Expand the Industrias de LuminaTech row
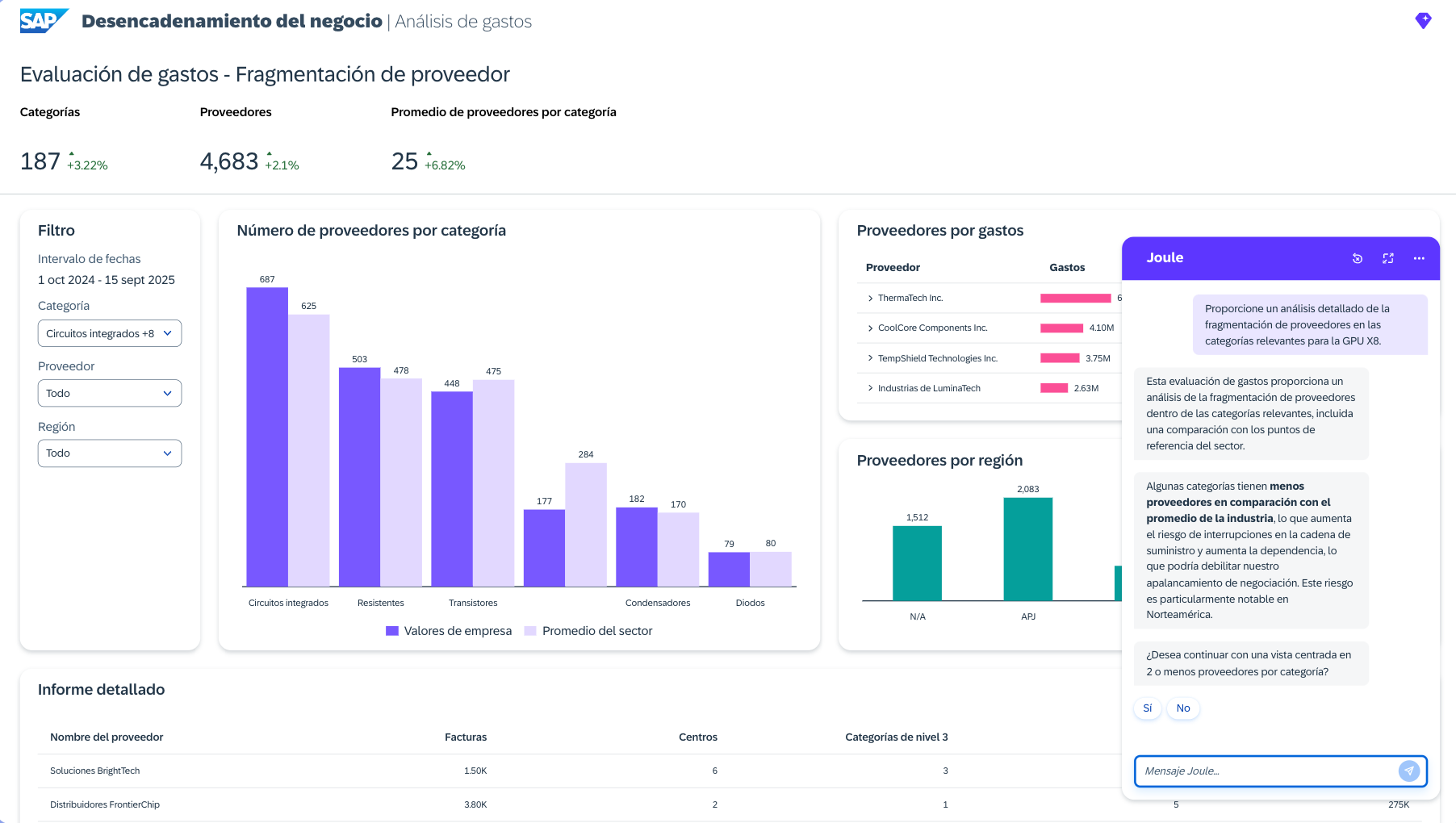This screenshot has height=823, width=1456. [870, 388]
